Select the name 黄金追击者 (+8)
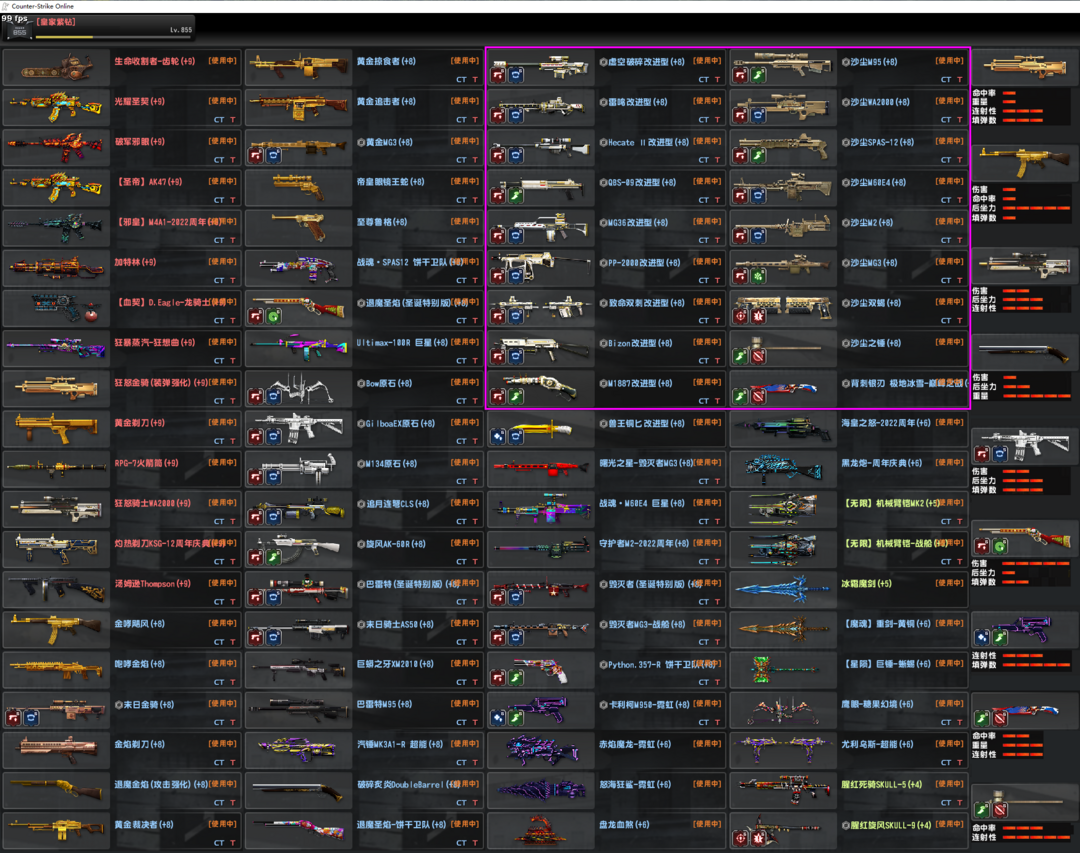Viewport: 1080px width, 853px height. click(386, 101)
